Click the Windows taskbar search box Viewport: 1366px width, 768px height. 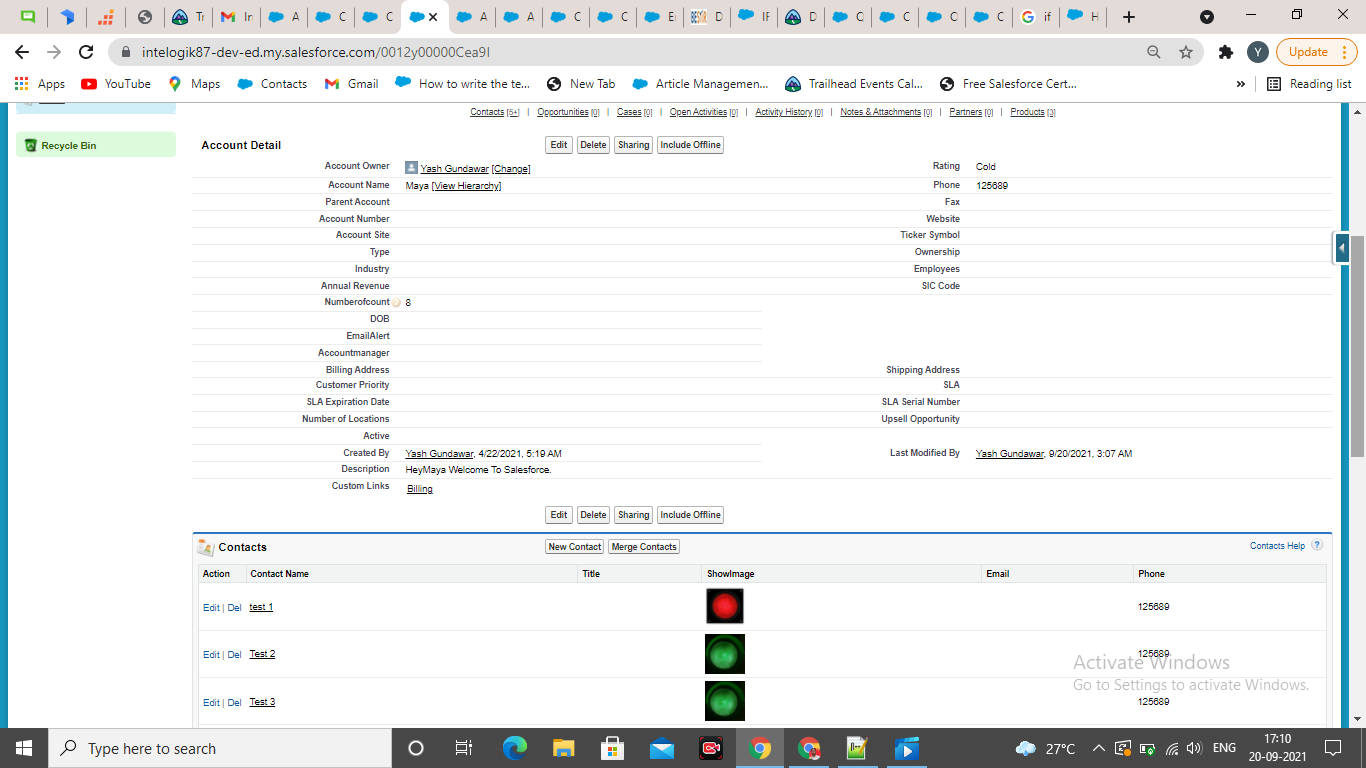click(x=220, y=748)
